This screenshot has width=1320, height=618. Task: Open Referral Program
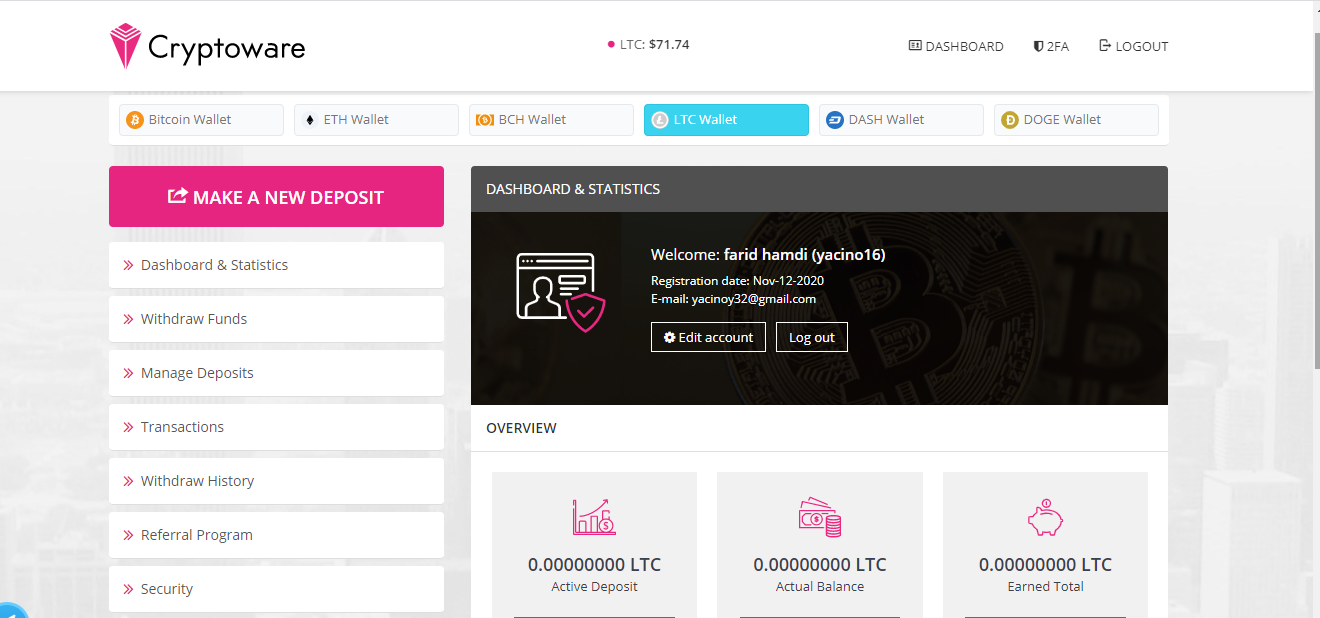click(276, 535)
